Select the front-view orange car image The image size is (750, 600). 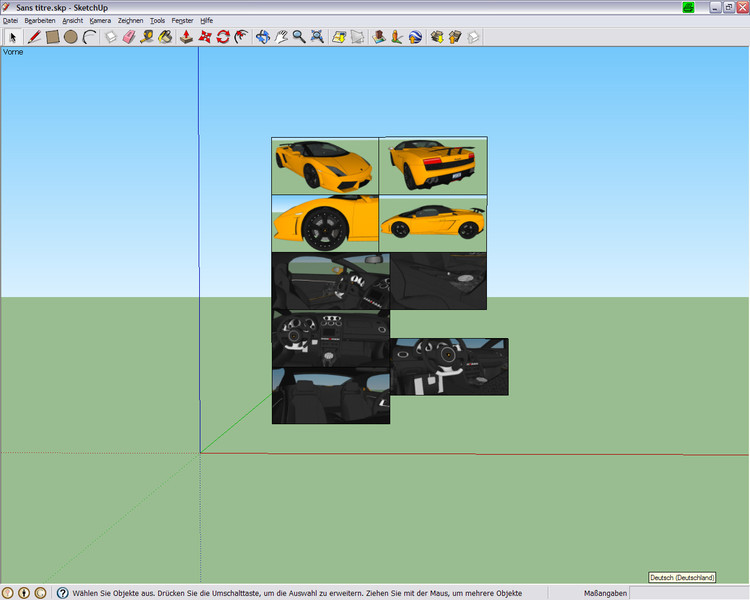click(325, 166)
